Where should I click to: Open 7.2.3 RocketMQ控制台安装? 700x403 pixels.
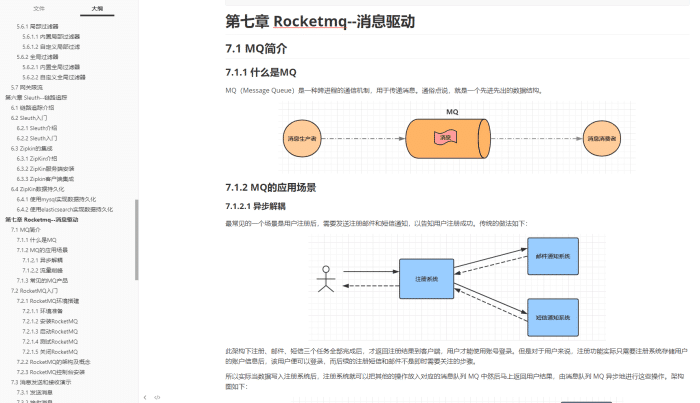[x=51, y=372]
